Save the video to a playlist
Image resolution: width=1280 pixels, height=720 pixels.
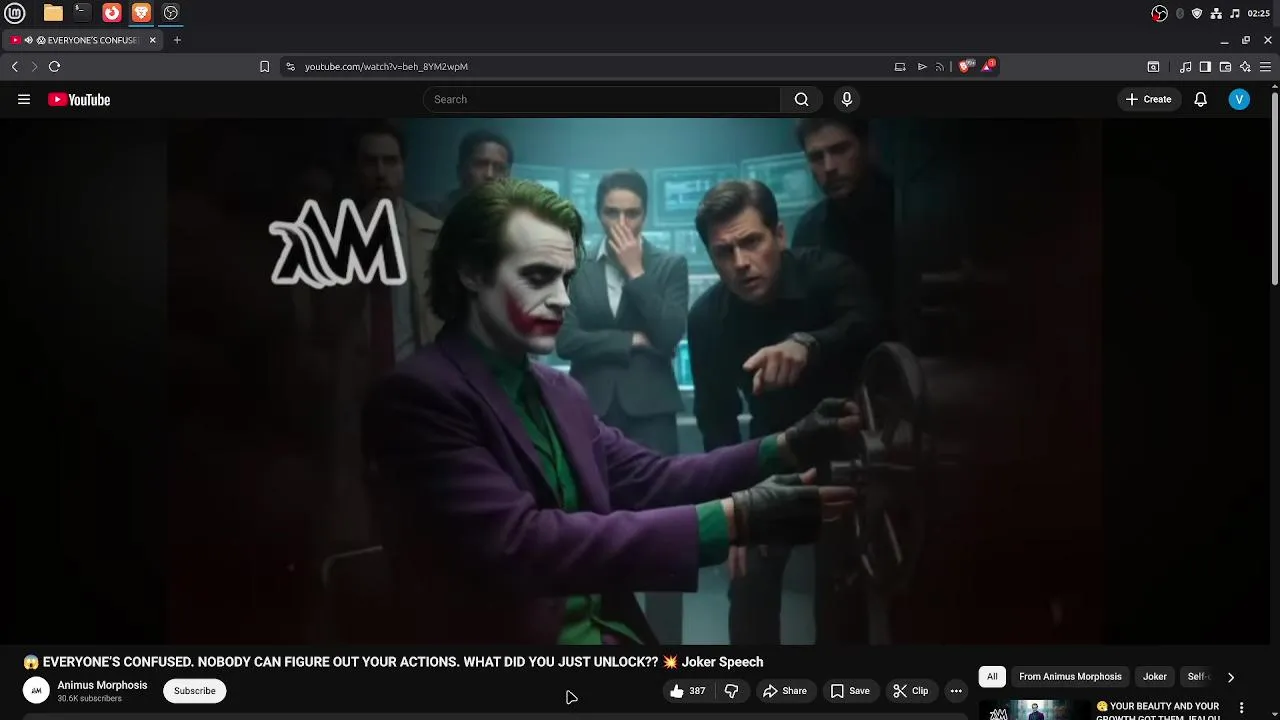[x=850, y=691]
